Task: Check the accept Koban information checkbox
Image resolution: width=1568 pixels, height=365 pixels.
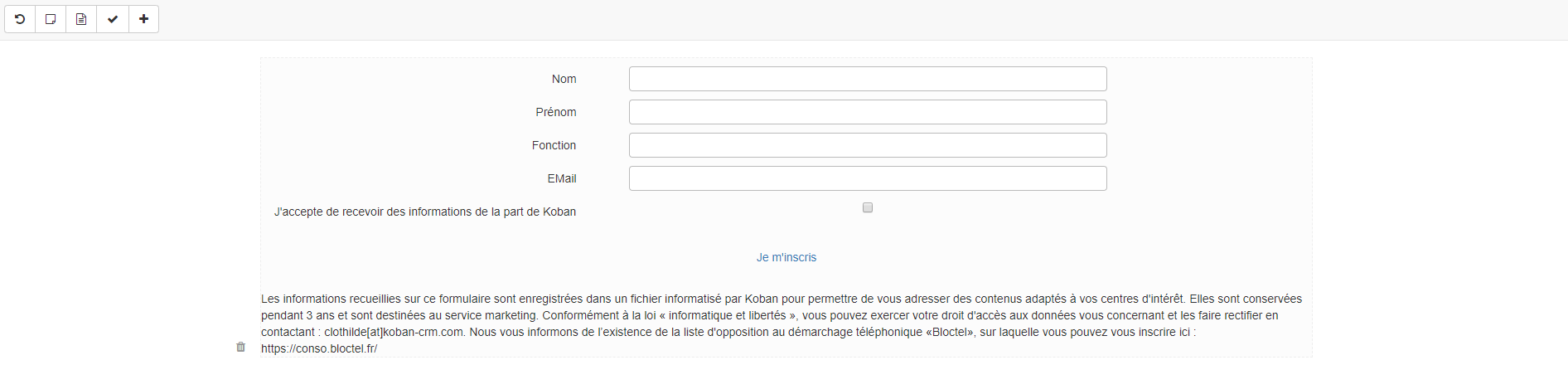Action: (x=868, y=207)
